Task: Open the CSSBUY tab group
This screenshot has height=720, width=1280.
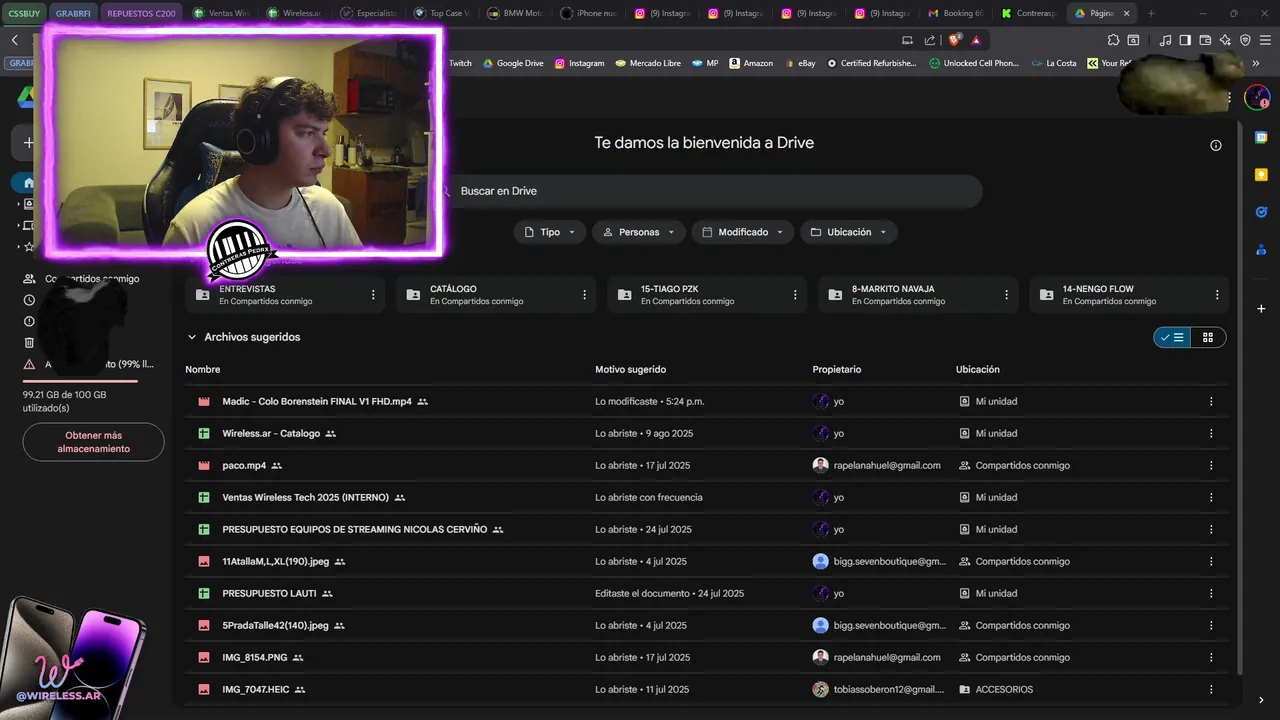Action: click(x=24, y=13)
